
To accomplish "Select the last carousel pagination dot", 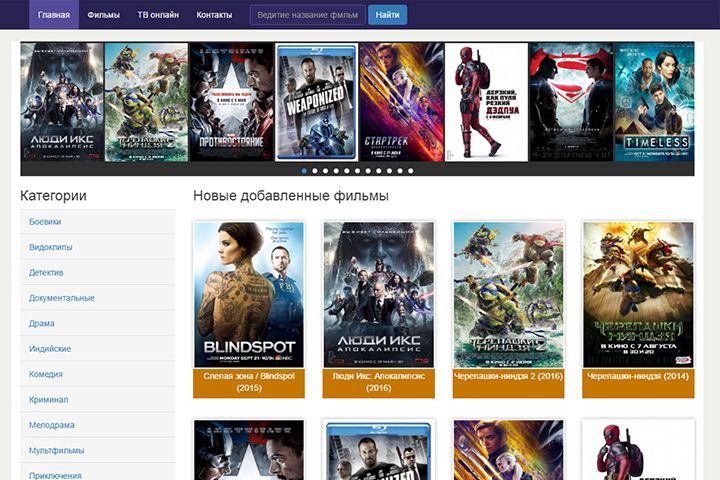I will (x=411, y=171).
